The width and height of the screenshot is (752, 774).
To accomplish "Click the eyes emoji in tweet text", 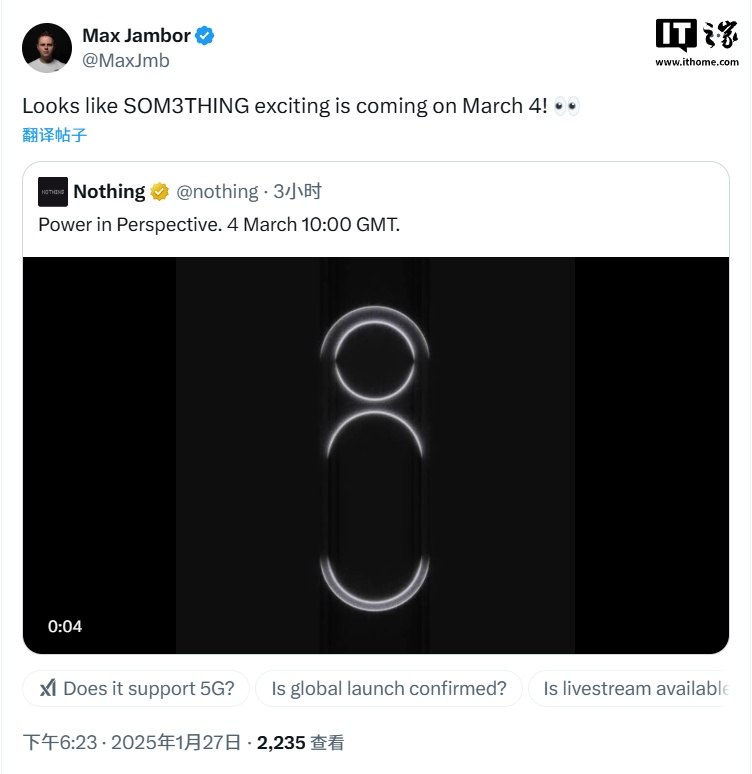I will [566, 106].
